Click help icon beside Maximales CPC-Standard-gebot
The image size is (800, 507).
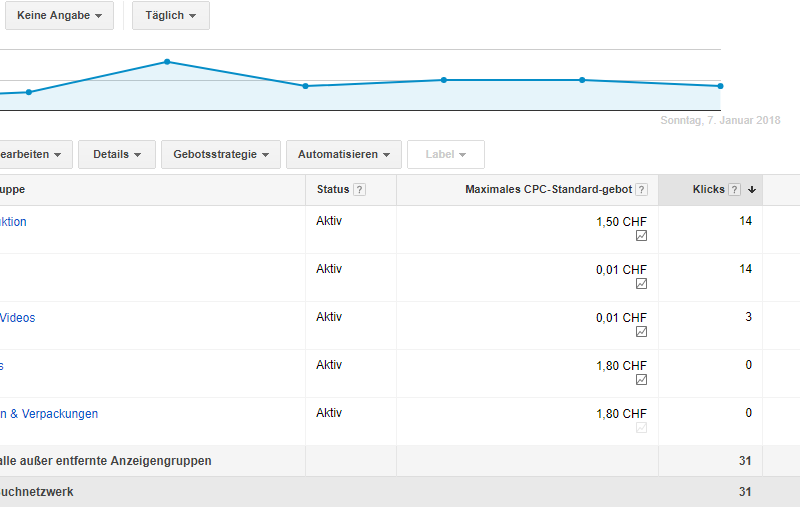click(641, 190)
